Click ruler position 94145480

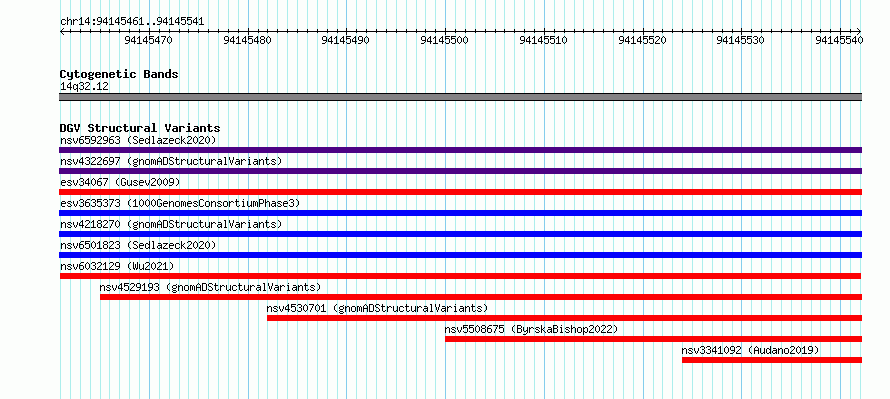[247, 40]
